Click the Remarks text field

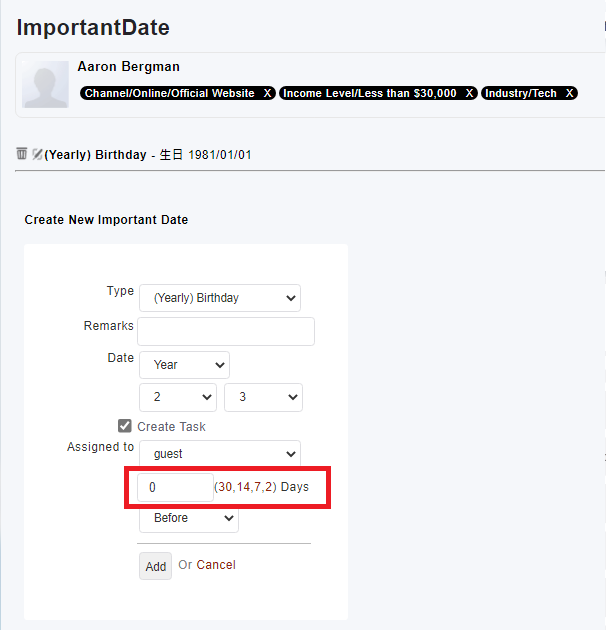pos(226,331)
